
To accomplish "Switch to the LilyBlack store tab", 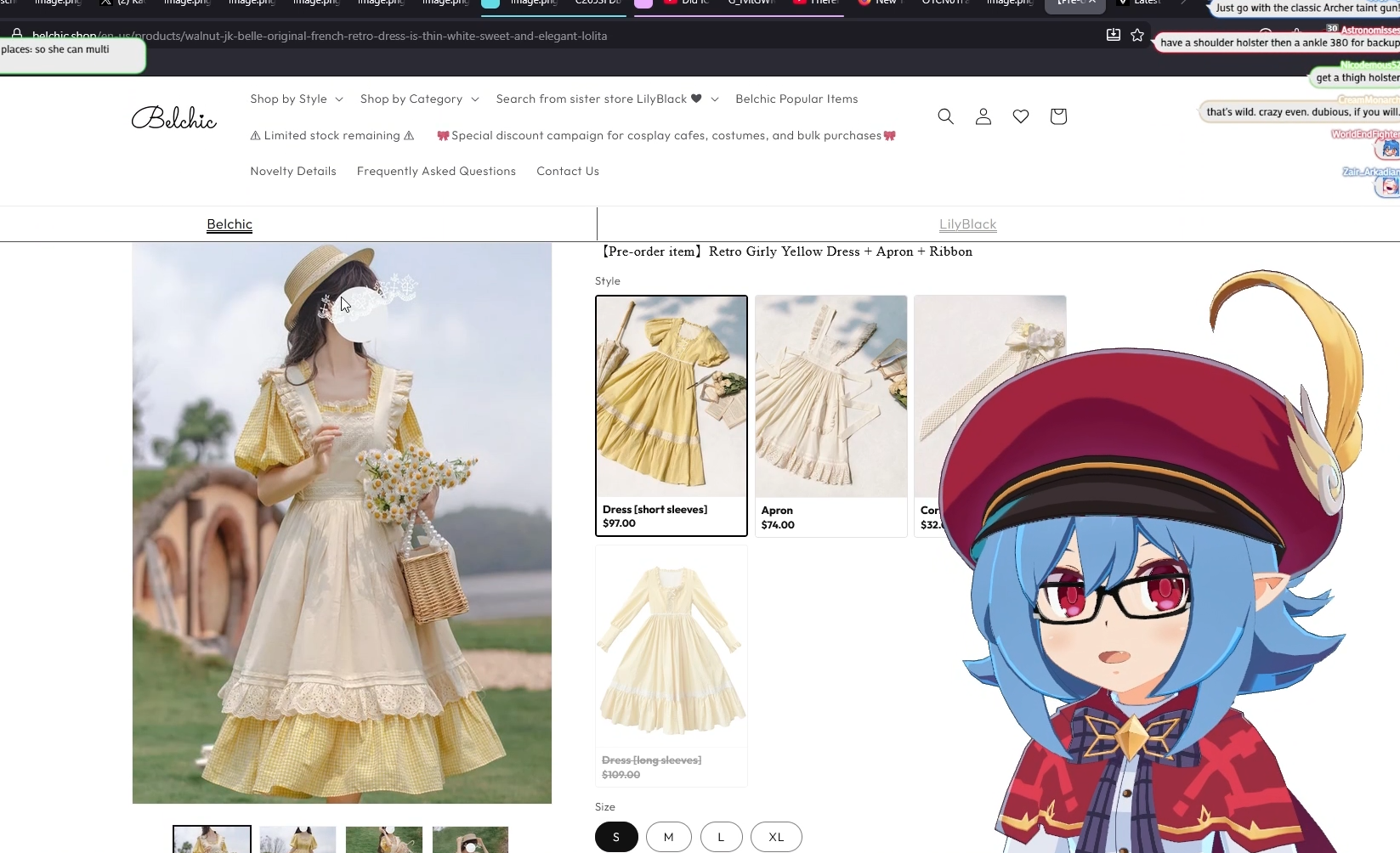I will [x=968, y=224].
